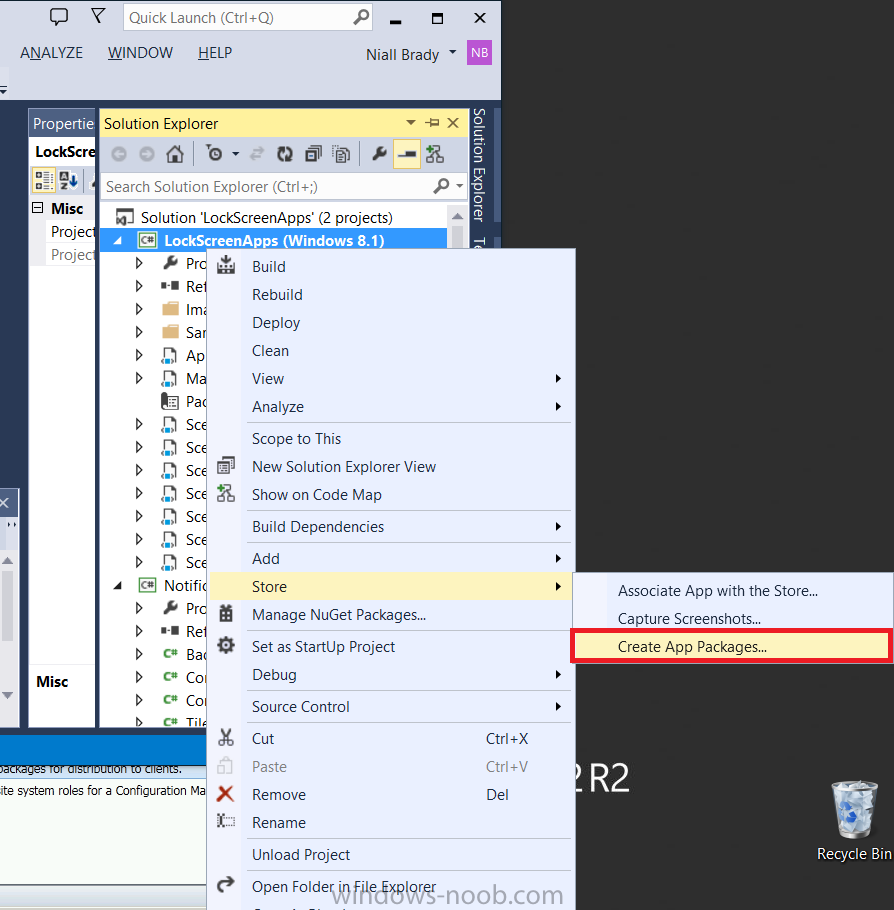Select Open Folder in File Explorer
Viewport: 894px width, 910px height.
[x=391, y=886]
